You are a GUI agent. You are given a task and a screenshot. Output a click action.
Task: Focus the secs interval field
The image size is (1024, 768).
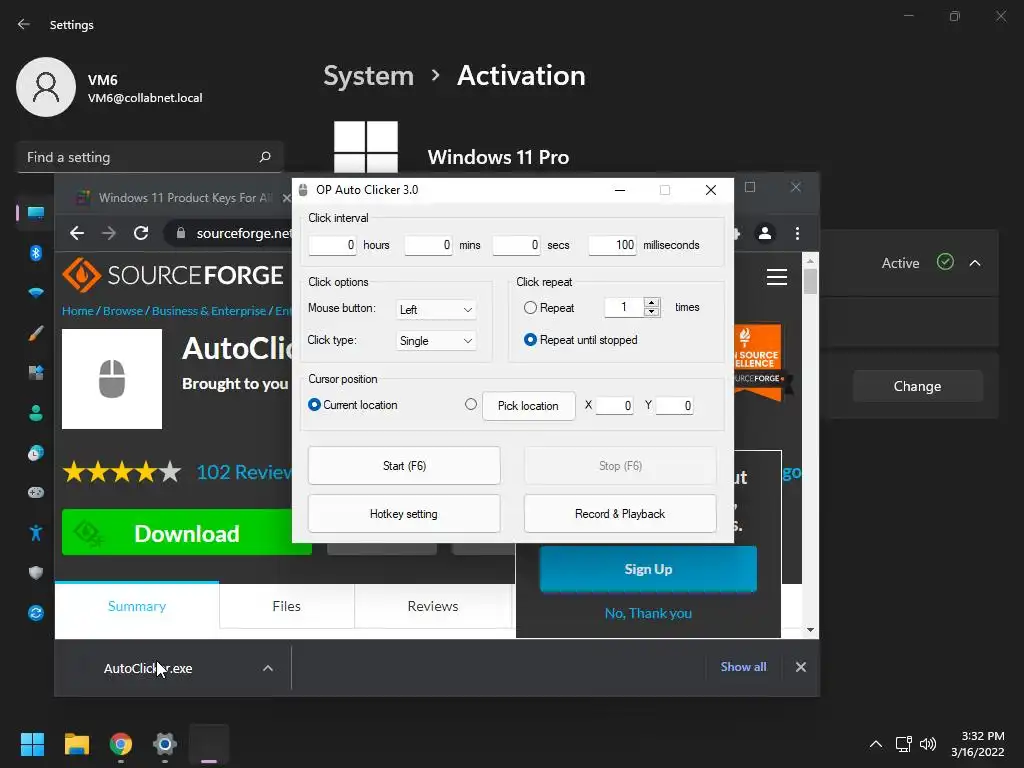pyautogui.click(x=517, y=245)
